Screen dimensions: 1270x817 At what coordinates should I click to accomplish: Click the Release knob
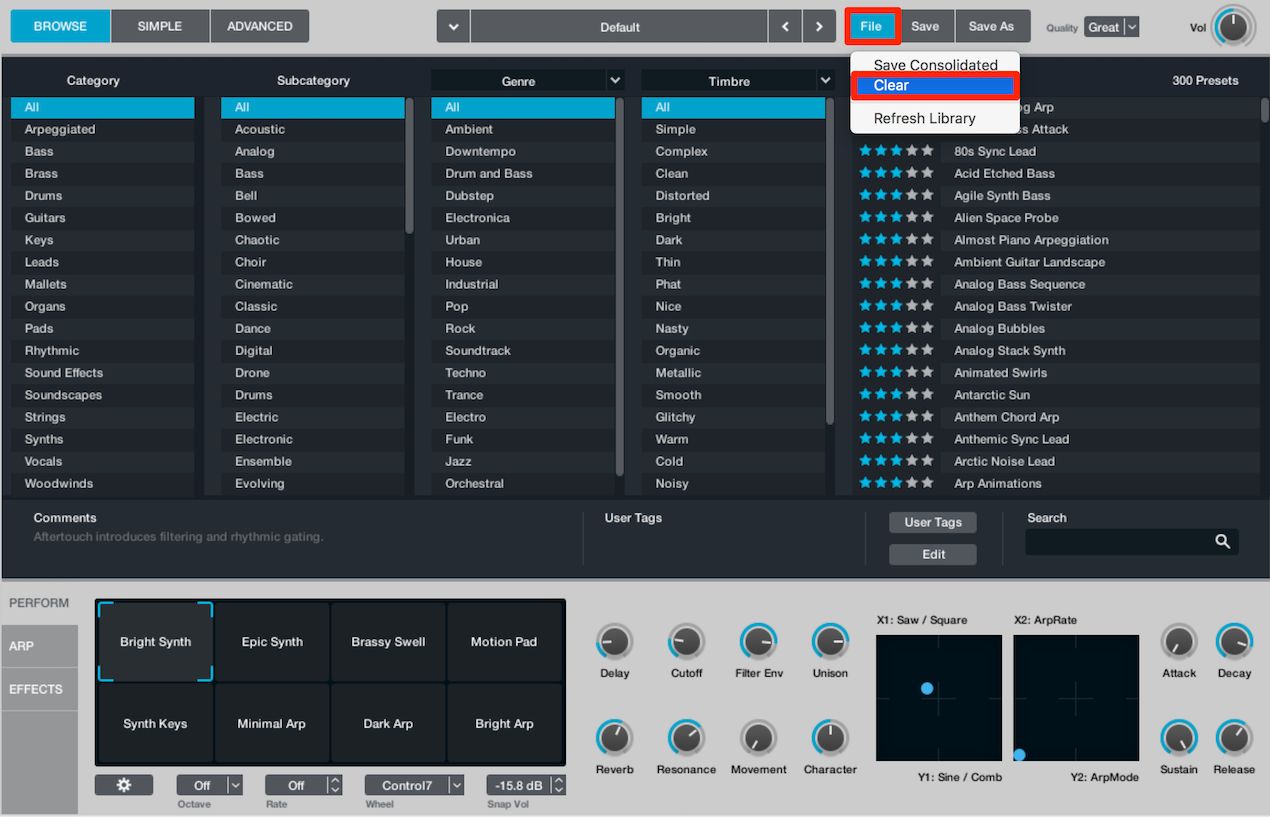pyautogui.click(x=1234, y=738)
